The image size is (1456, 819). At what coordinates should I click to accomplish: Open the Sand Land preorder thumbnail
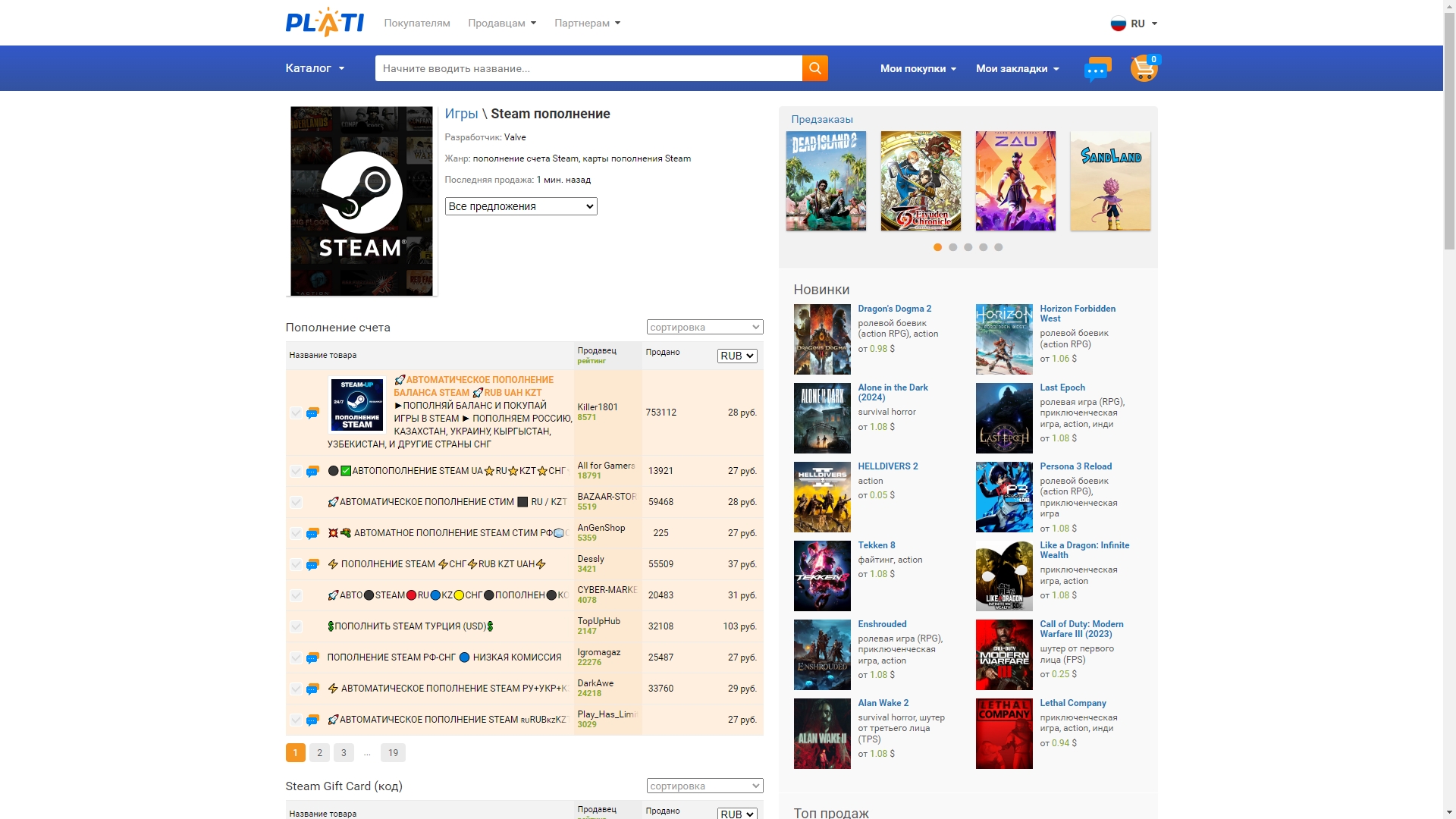coord(1110,180)
